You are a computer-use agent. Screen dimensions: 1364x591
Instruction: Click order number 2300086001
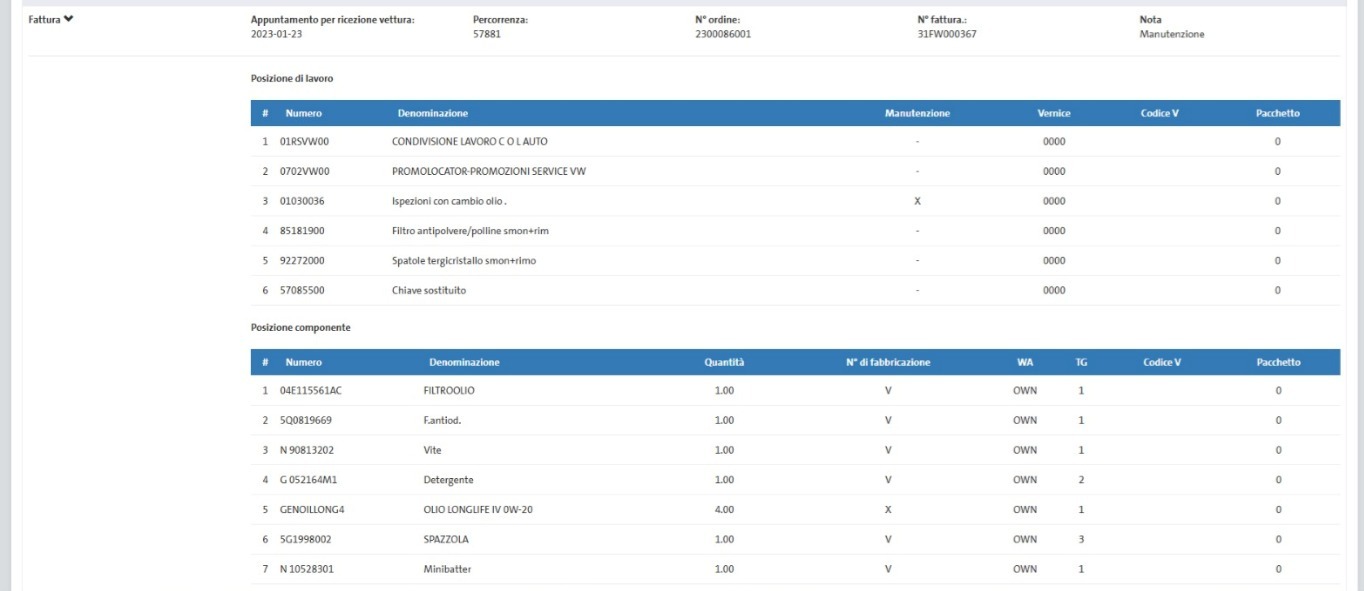722,34
